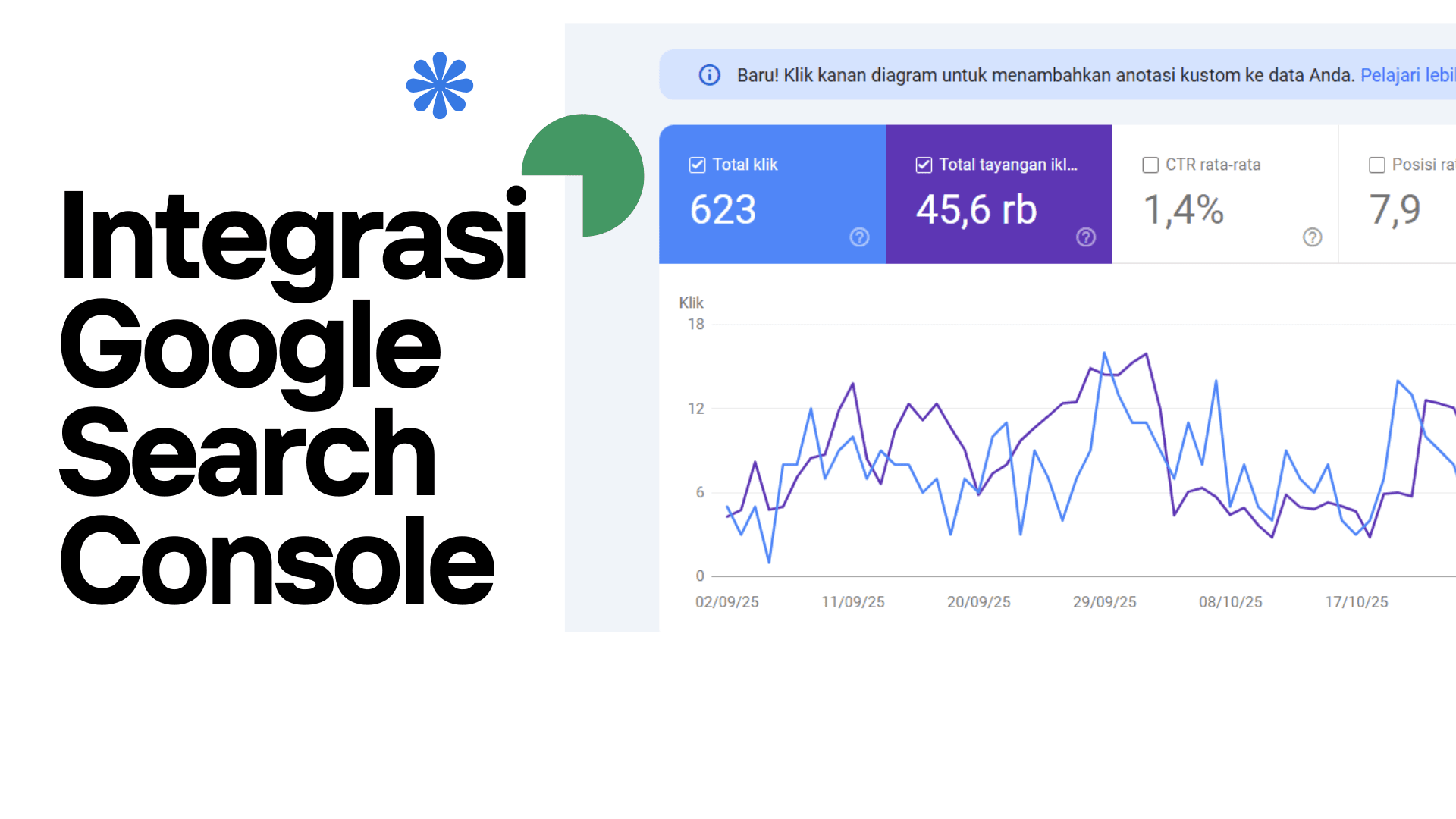Click the 17/10/25 date on the axis
This screenshot has height=819, width=1456.
[x=1356, y=602]
